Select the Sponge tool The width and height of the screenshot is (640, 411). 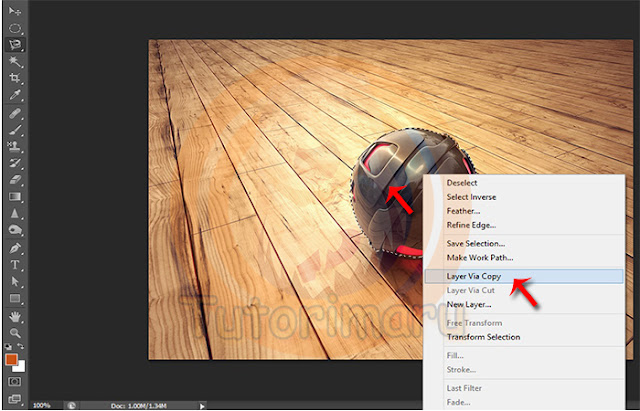tap(15, 230)
